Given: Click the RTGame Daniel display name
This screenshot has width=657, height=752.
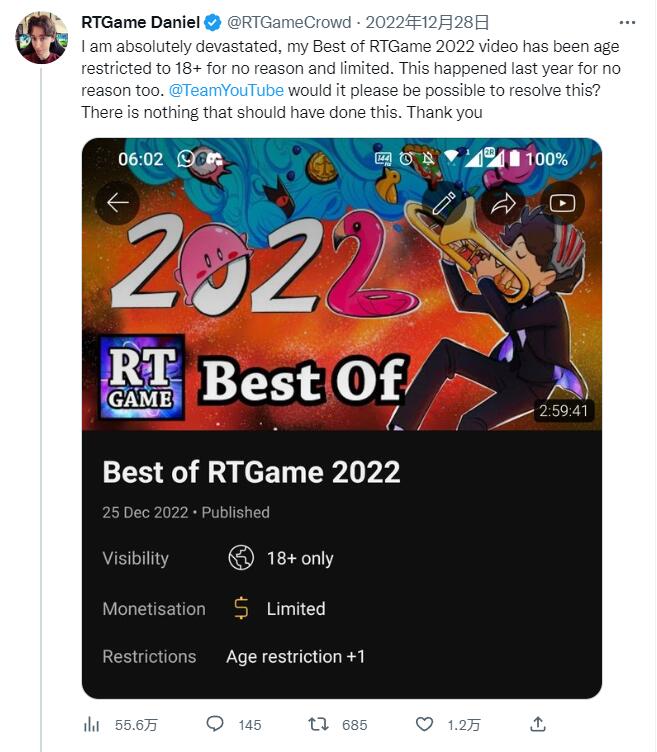Looking at the screenshot, I should [x=141, y=22].
